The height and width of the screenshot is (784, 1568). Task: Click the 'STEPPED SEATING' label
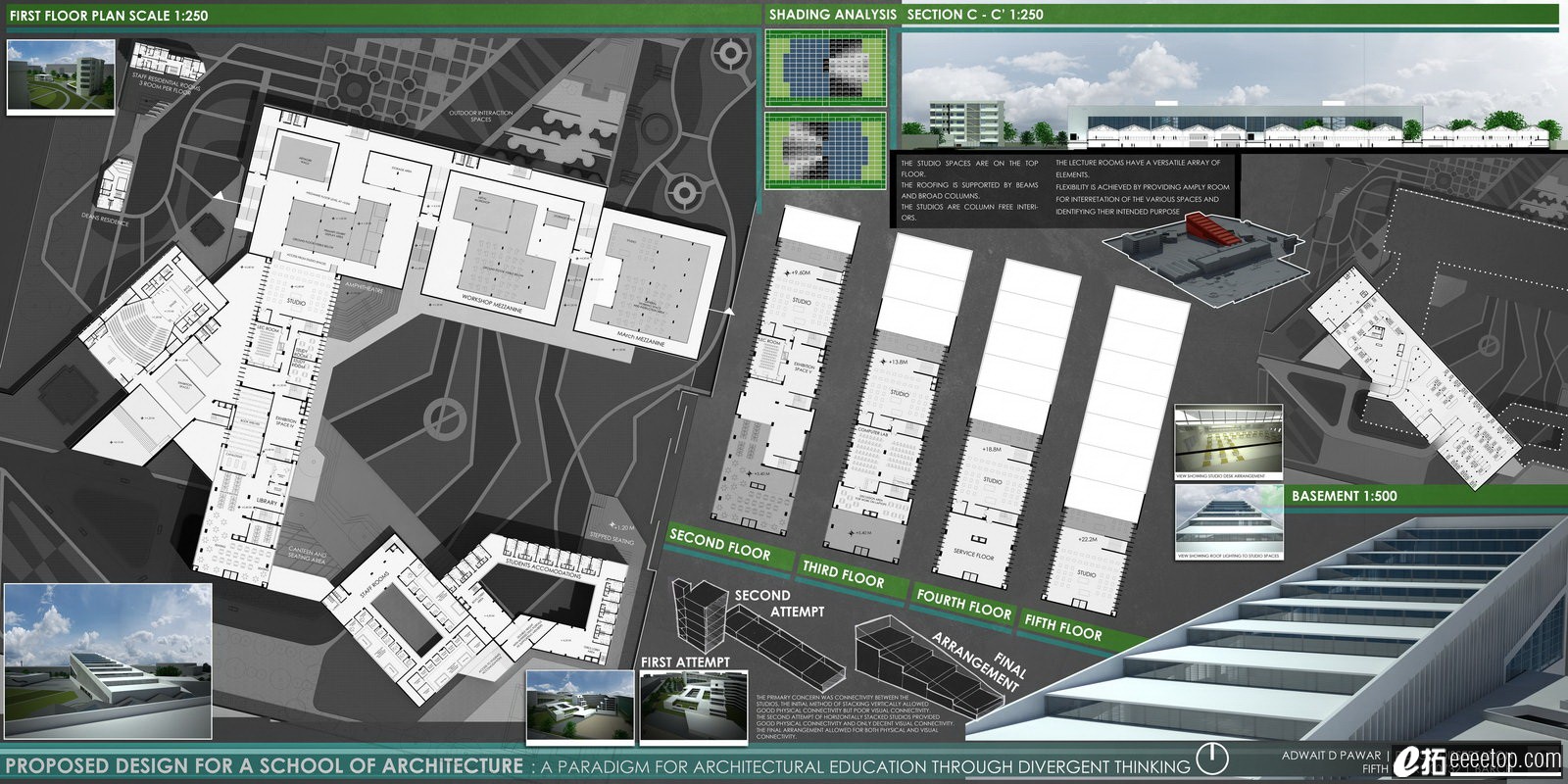612,538
